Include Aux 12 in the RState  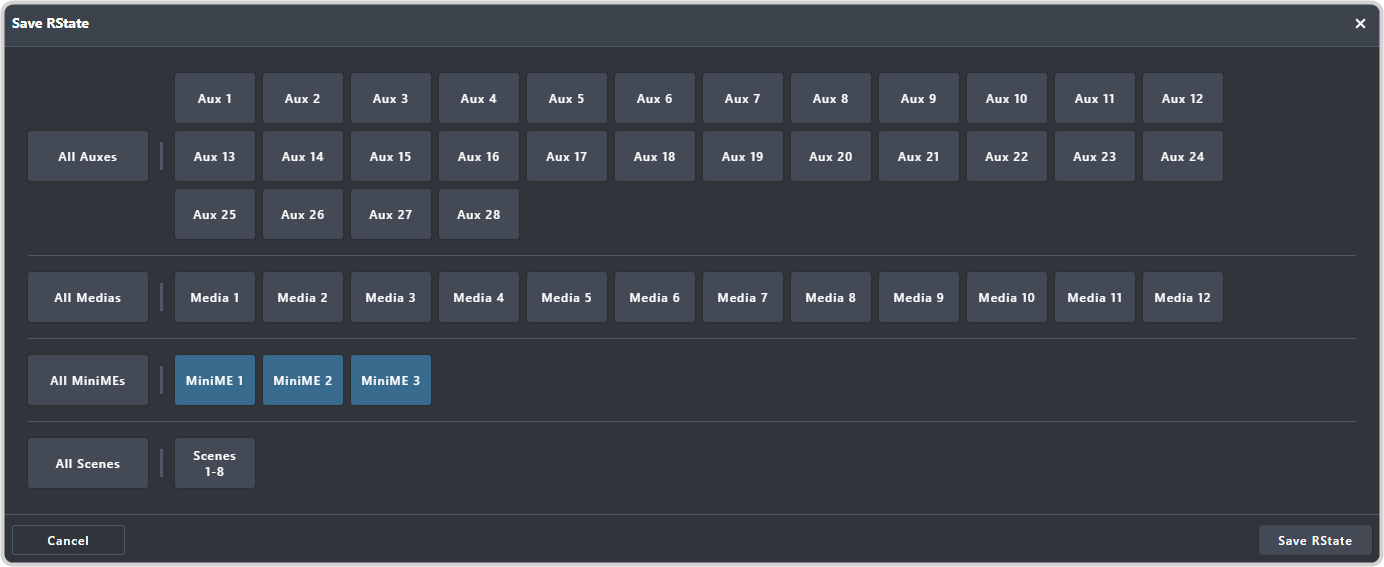1183,98
